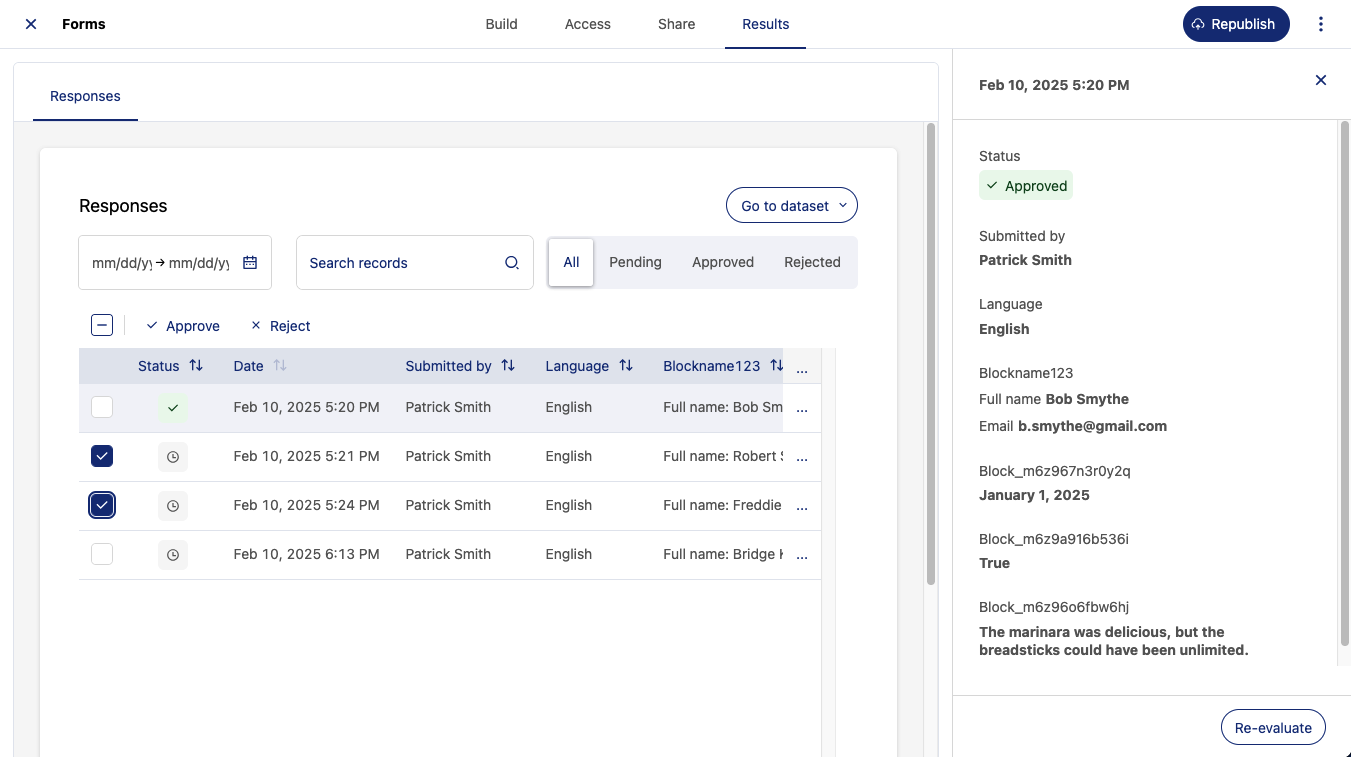Close the response details panel

click(1320, 80)
